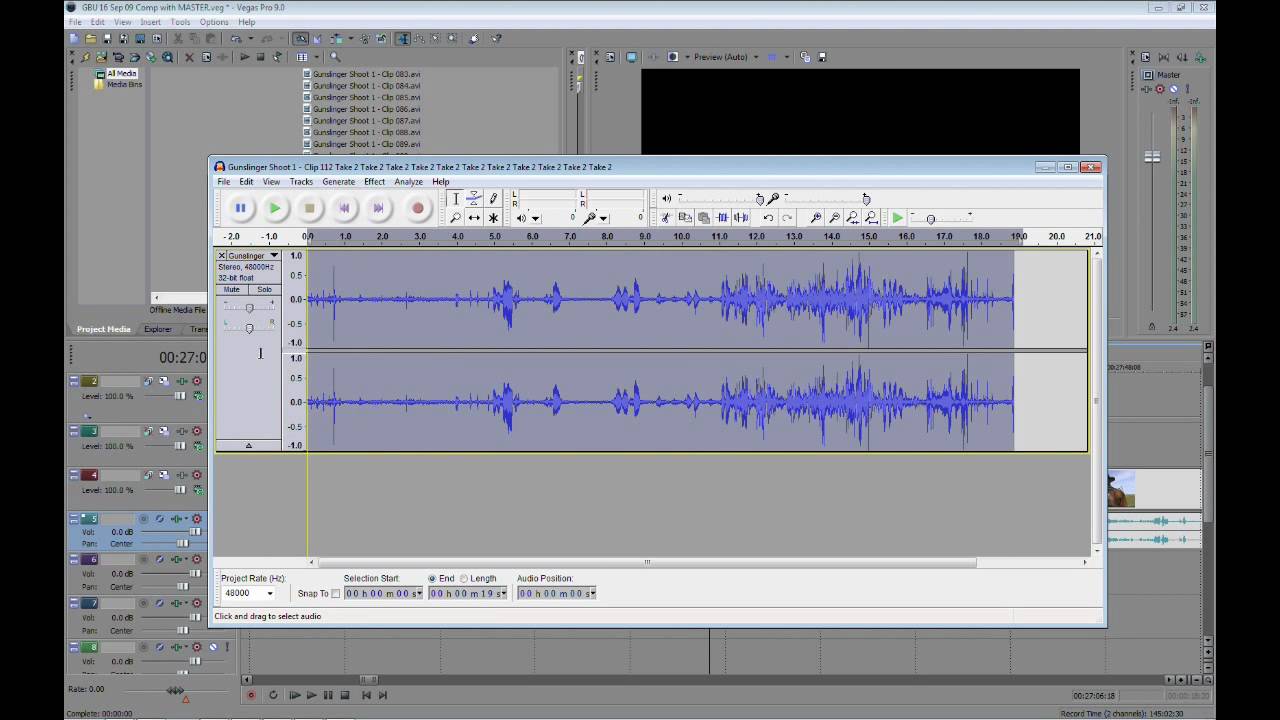The image size is (1280, 720).
Task: Click Vegas transport Record button
Action: 251,695
